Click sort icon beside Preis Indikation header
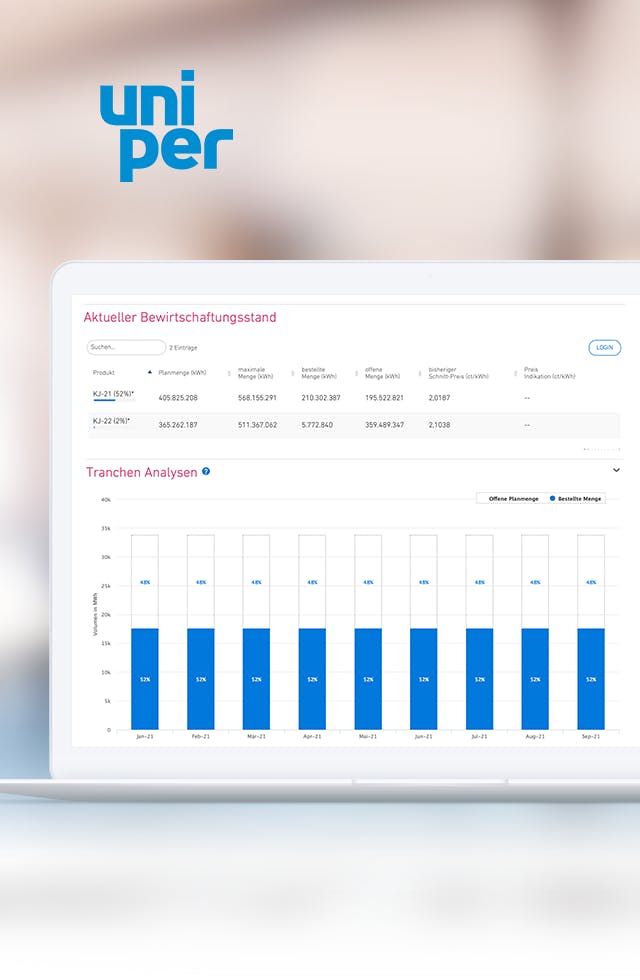This screenshot has height=980, width=640. (x=515, y=373)
